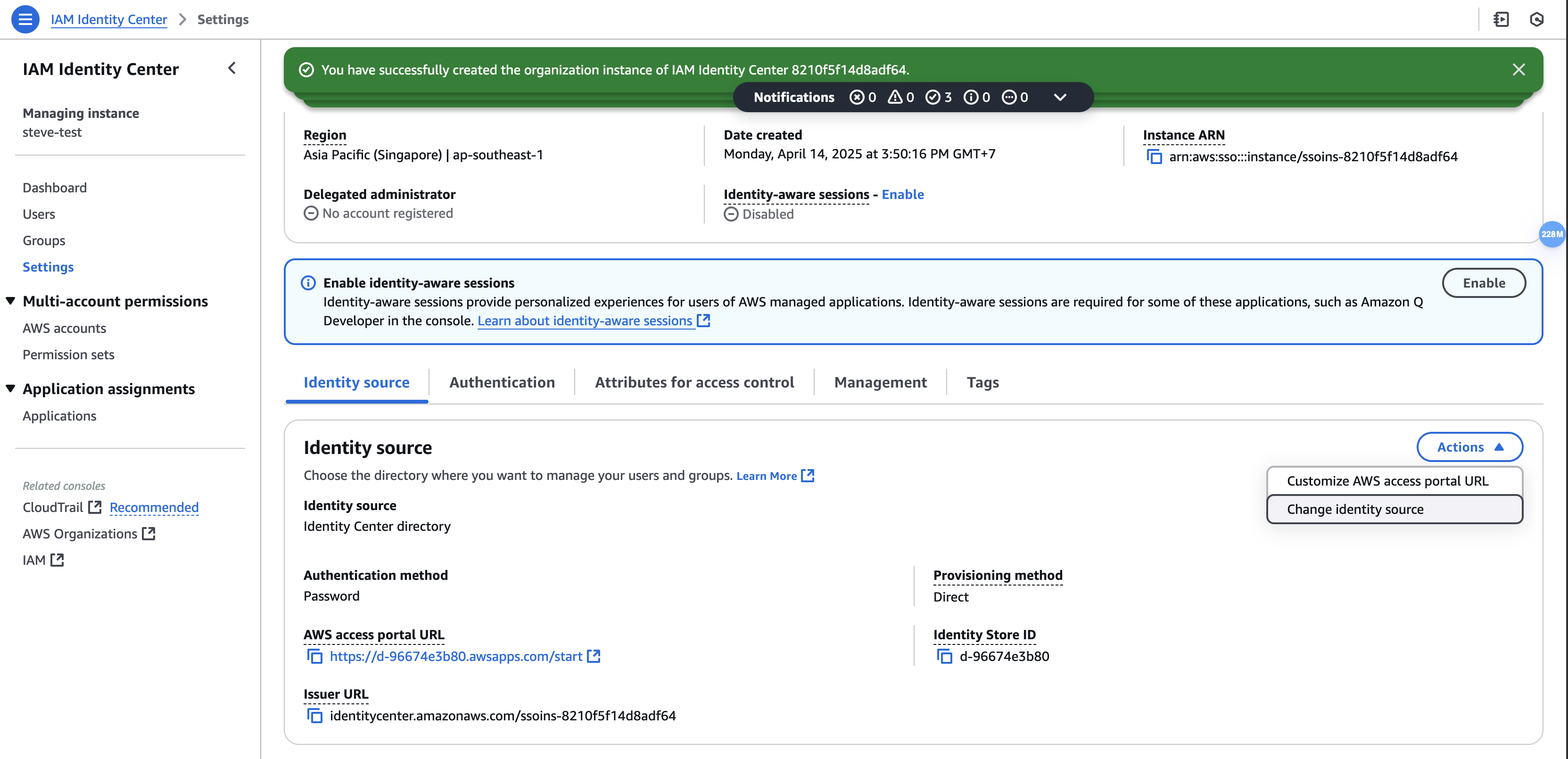The height and width of the screenshot is (759, 1568).
Task: Open AWS accounts in sidebar
Action: click(x=65, y=328)
